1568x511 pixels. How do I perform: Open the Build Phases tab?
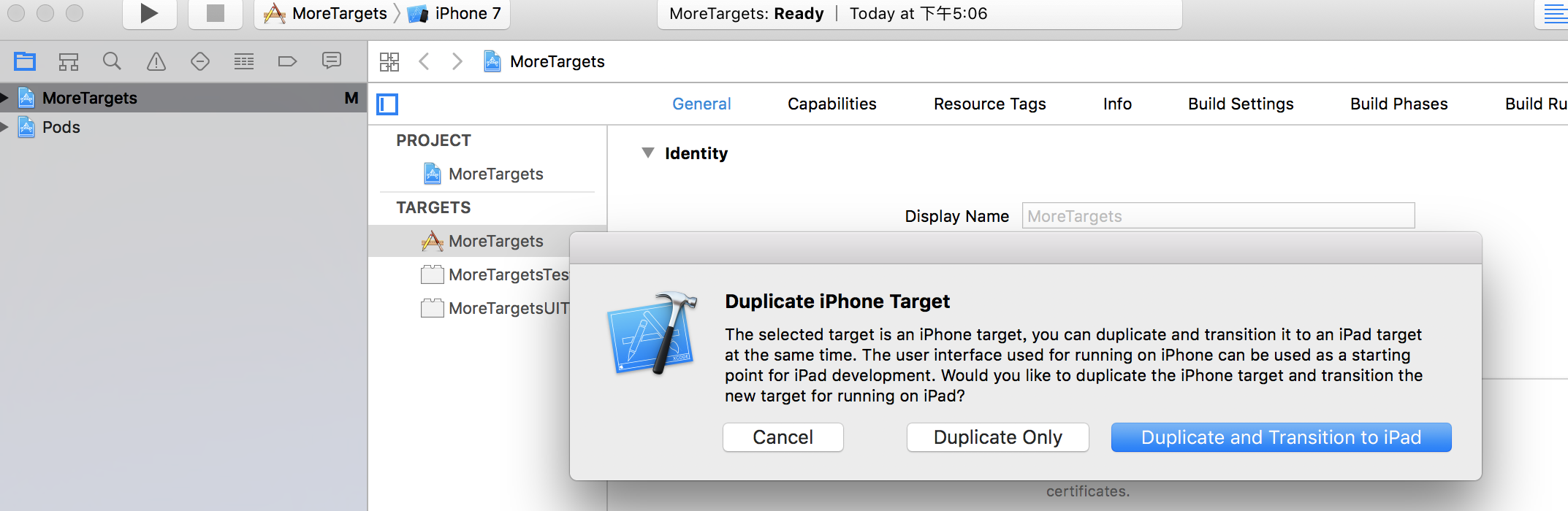(1398, 104)
